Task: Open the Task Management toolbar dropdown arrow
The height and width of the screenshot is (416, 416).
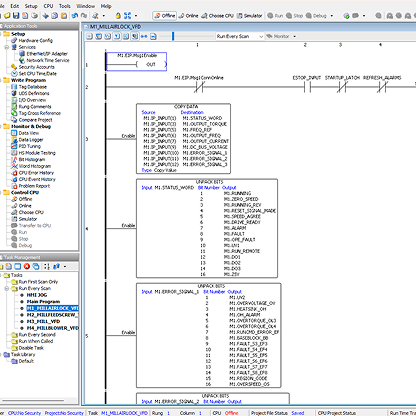Action: [x=65, y=266]
